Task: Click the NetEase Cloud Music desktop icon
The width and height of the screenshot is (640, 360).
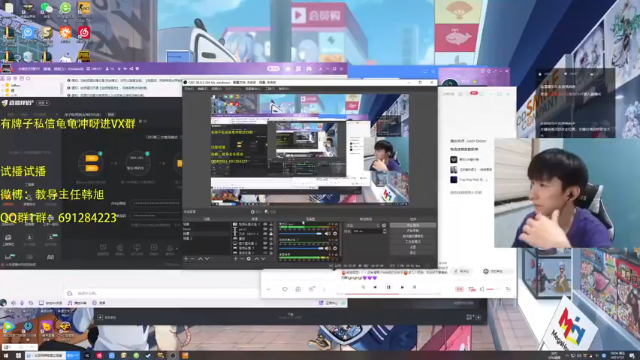Action: tap(84, 33)
